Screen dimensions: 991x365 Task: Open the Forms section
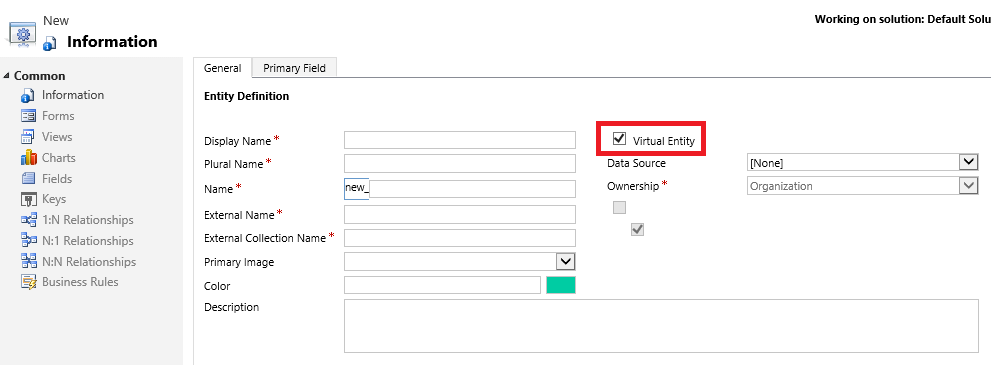(58, 116)
